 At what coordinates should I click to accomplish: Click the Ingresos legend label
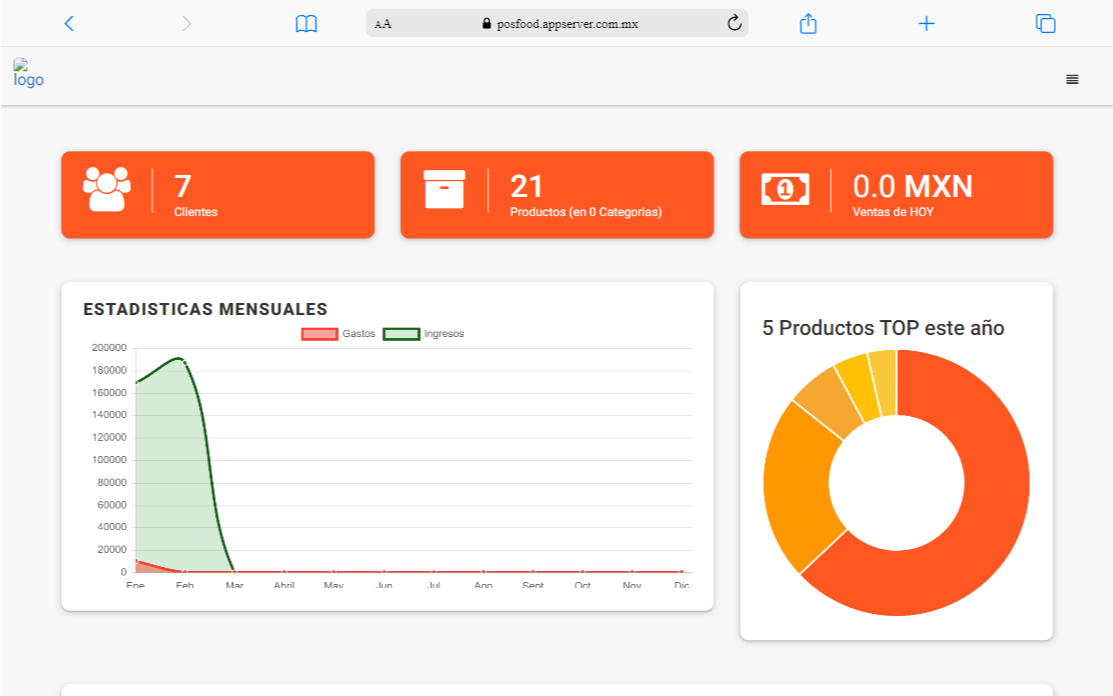click(444, 333)
